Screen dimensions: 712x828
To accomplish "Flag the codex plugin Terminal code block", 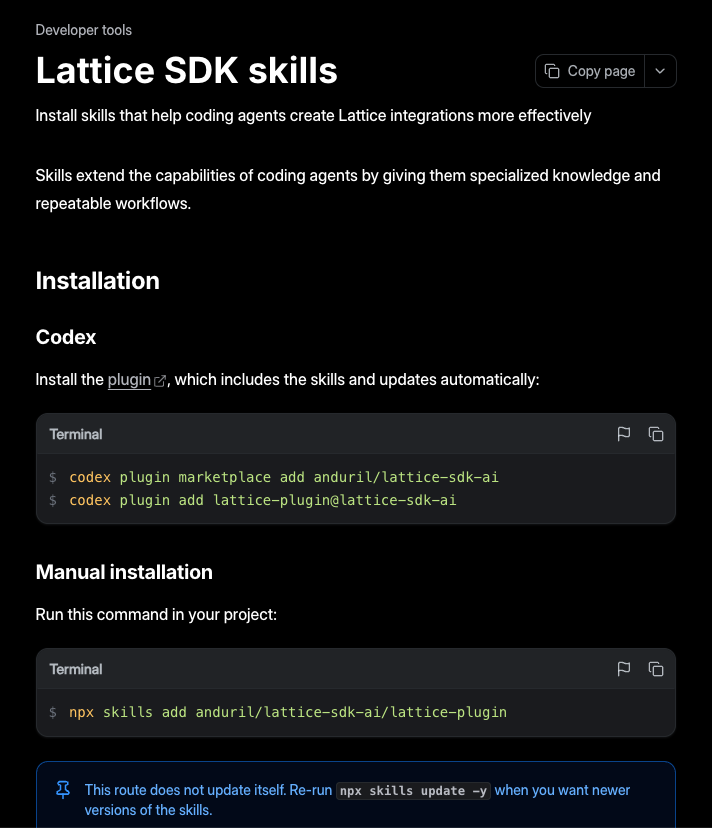I will click(x=624, y=434).
